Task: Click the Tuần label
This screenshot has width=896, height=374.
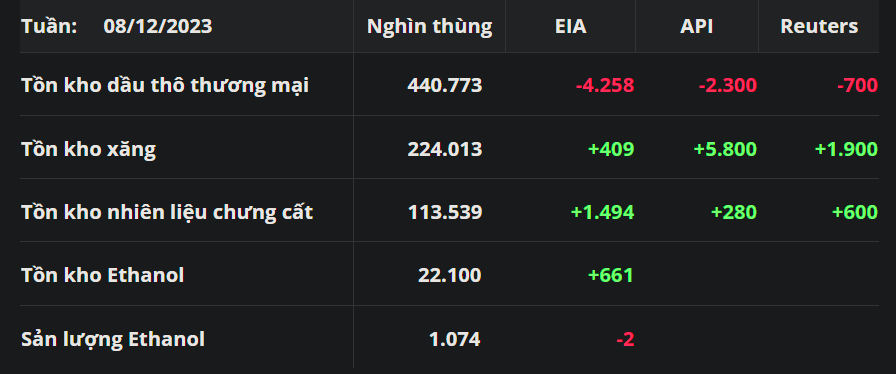Action: pos(49,26)
